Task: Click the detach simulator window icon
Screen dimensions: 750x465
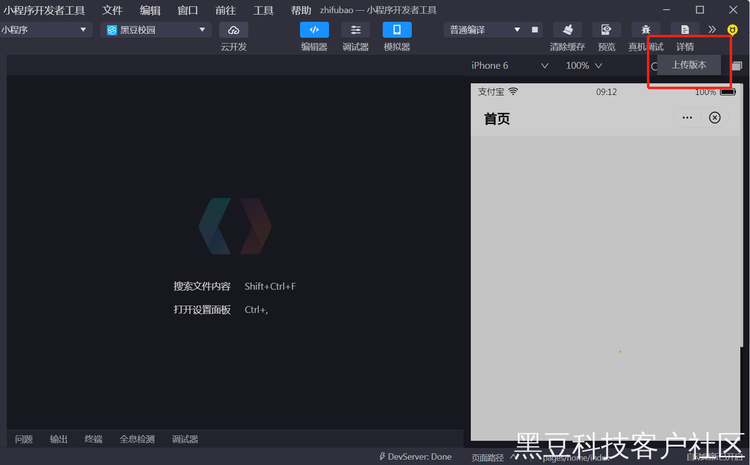Action: point(737,66)
